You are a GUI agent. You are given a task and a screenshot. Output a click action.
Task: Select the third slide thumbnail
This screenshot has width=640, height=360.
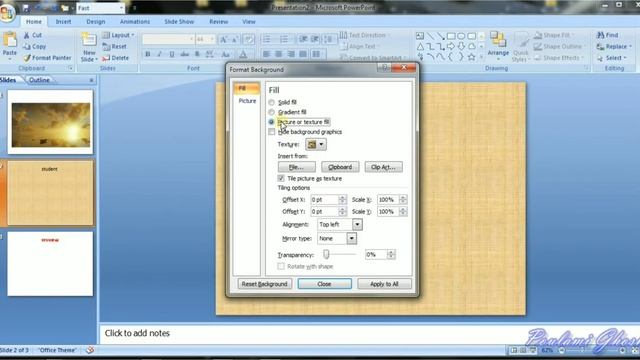coord(50,264)
